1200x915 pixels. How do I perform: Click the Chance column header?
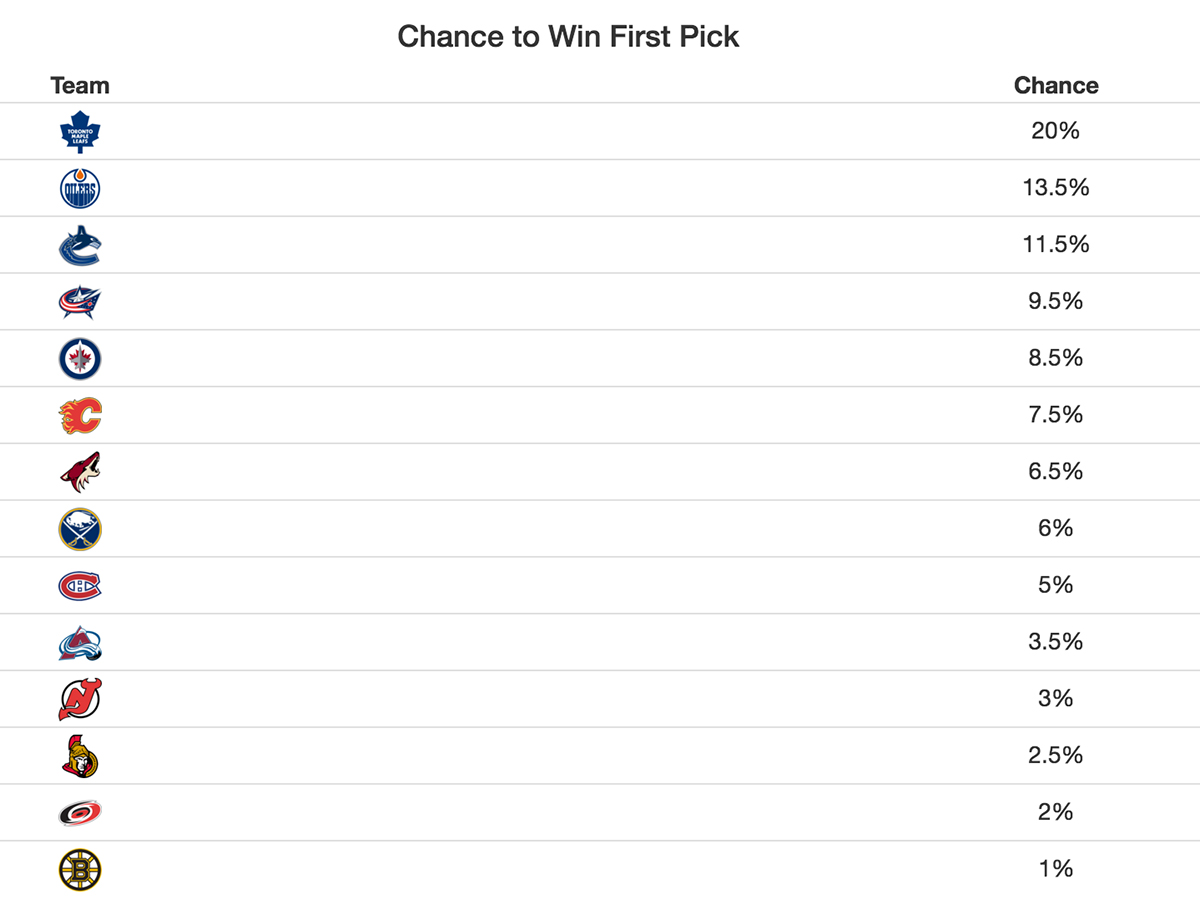pyautogui.click(x=1056, y=86)
